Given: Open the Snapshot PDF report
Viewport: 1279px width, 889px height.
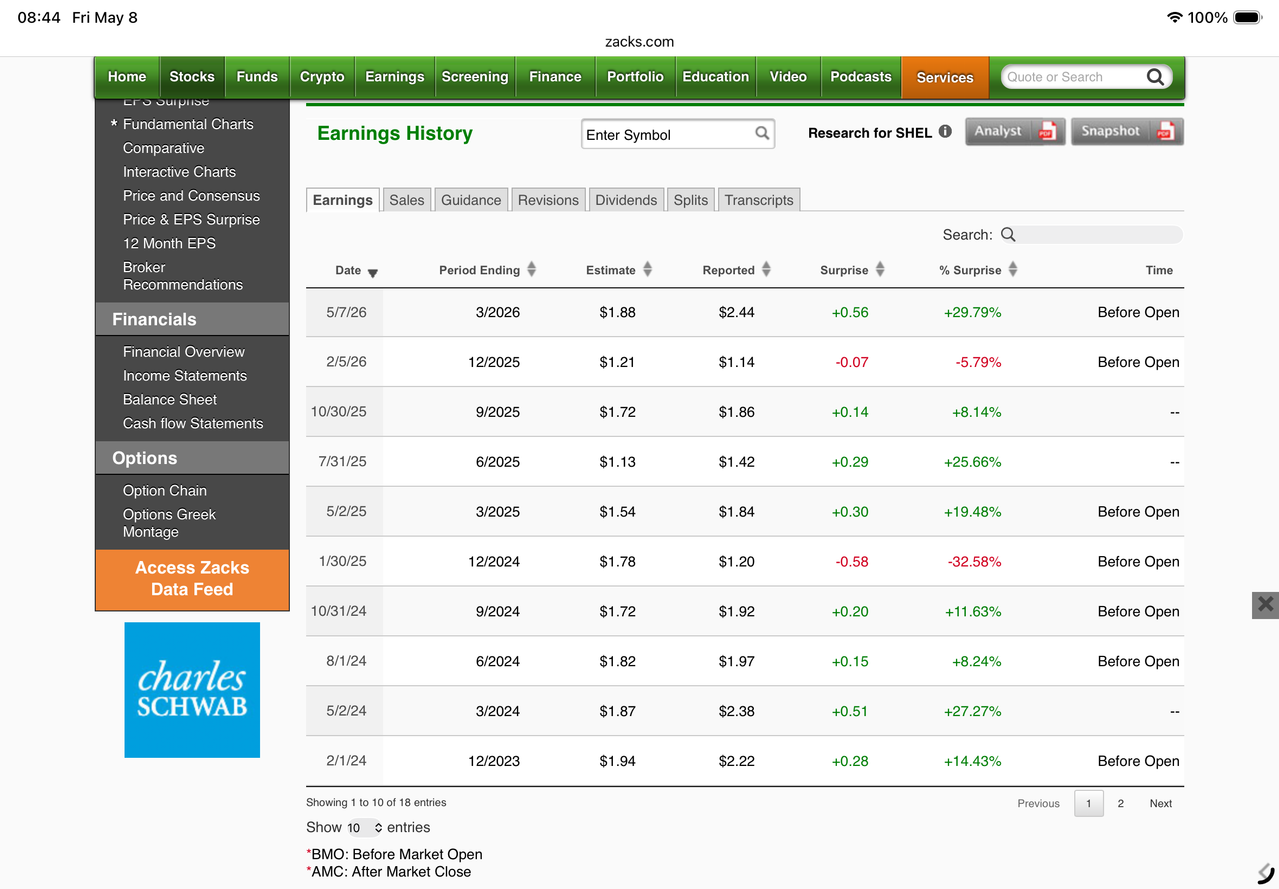Looking at the screenshot, I should point(1127,131).
